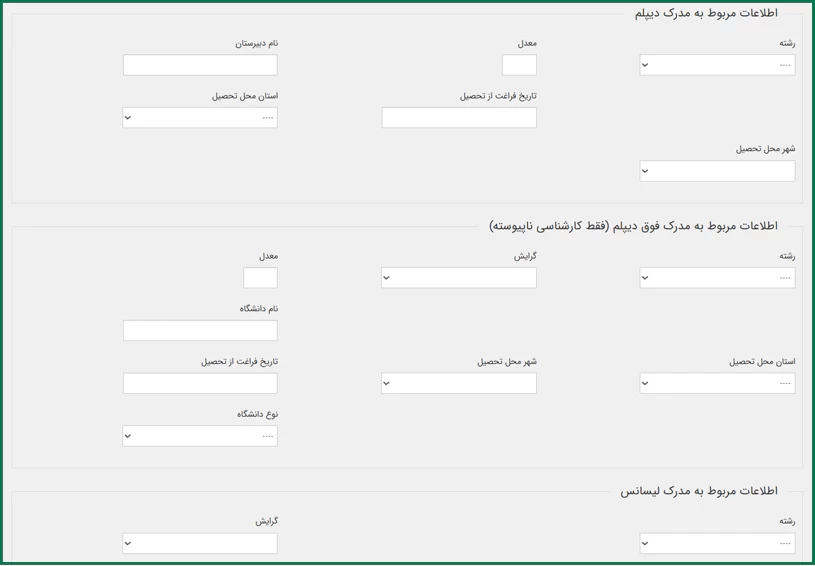Click the فوق دیپلم (فقط کارشناسی ناپیوسته) section heading
This screenshot has width=815, height=566.
[x=633, y=226]
